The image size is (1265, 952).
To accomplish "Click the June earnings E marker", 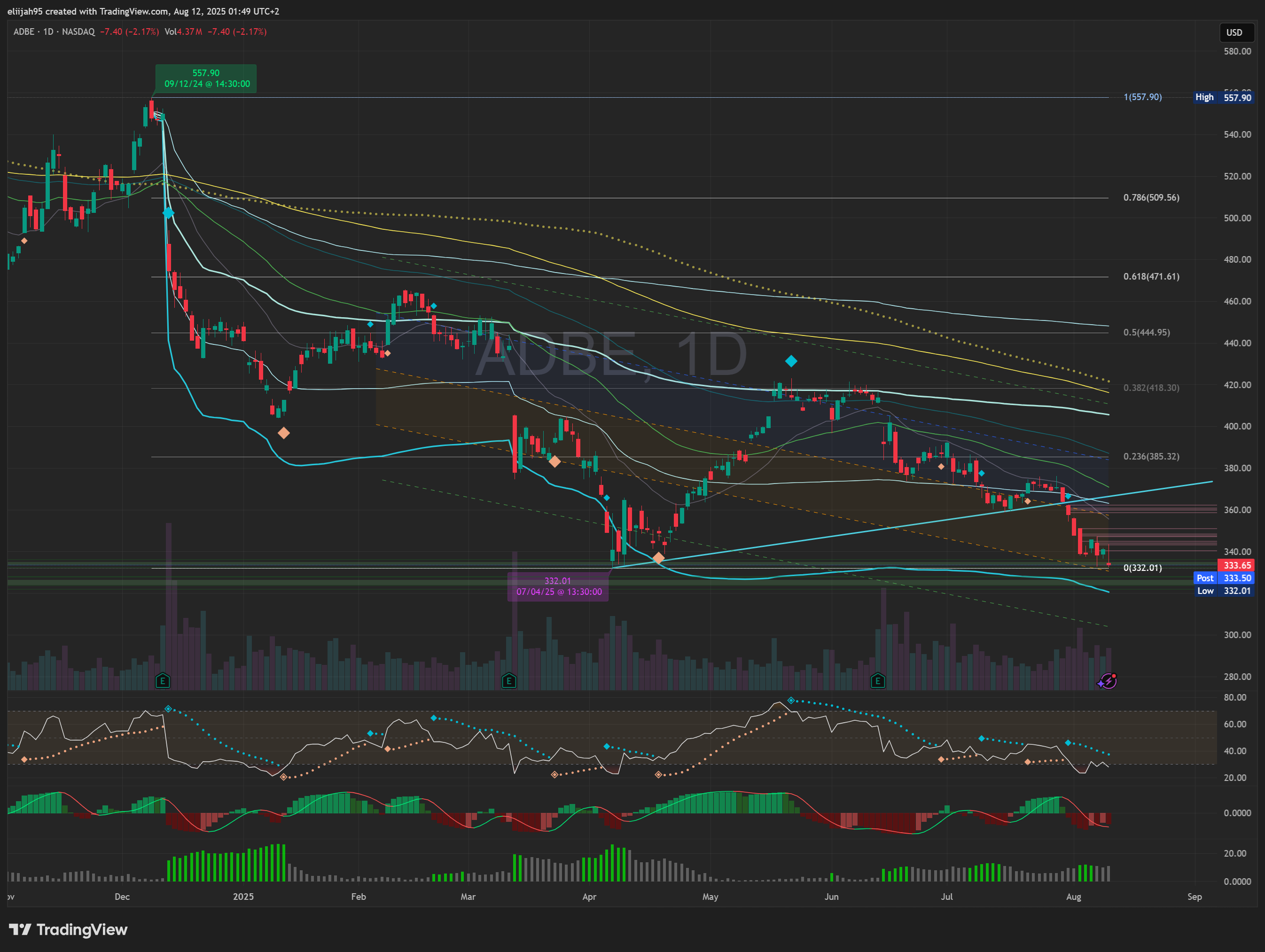I will tap(878, 680).
